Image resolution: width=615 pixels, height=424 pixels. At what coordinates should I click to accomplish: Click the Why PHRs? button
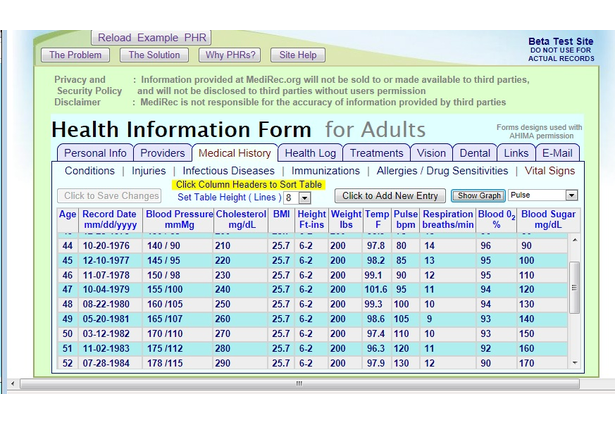[x=228, y=55]
